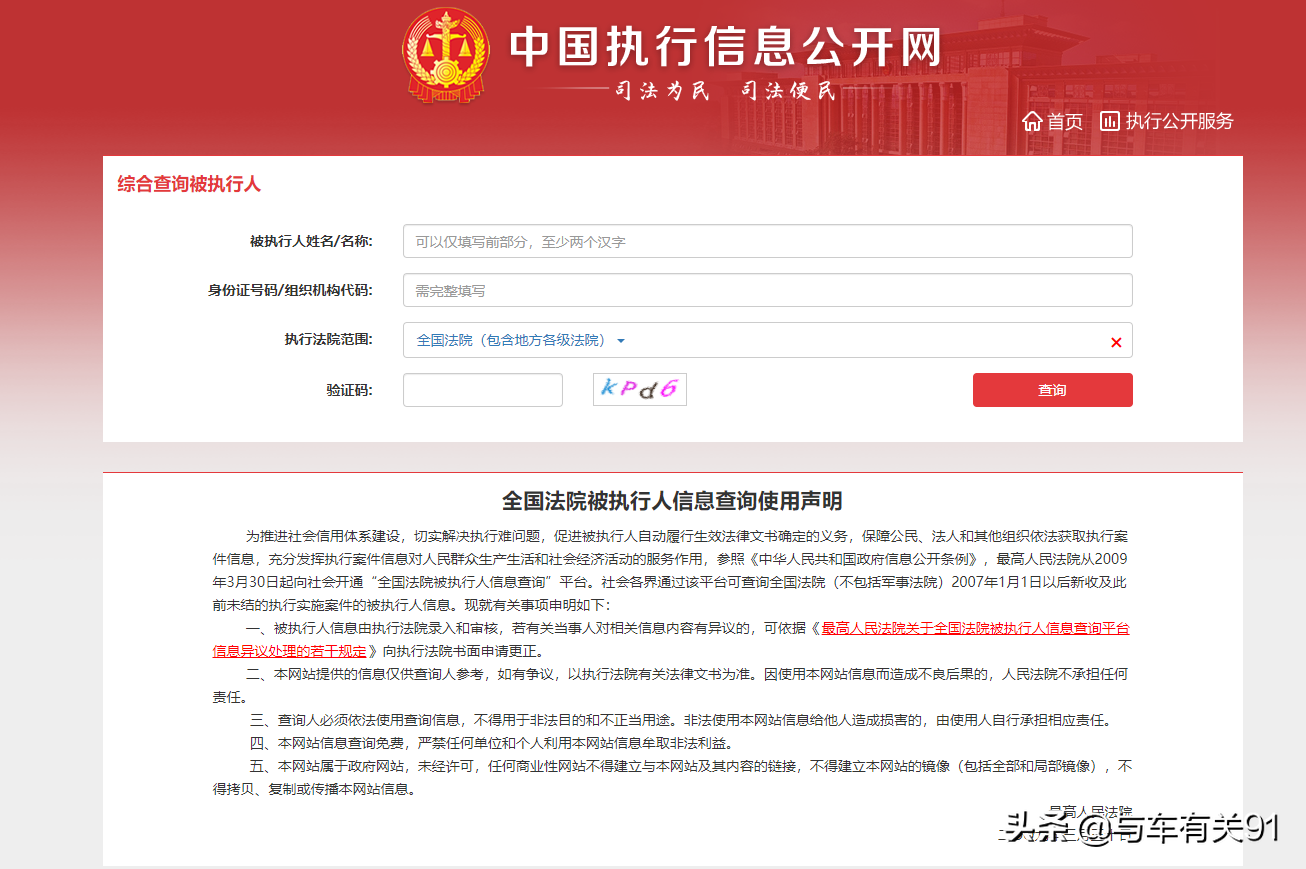Click the 执行法院范围 label

click(x=328, y=340)
